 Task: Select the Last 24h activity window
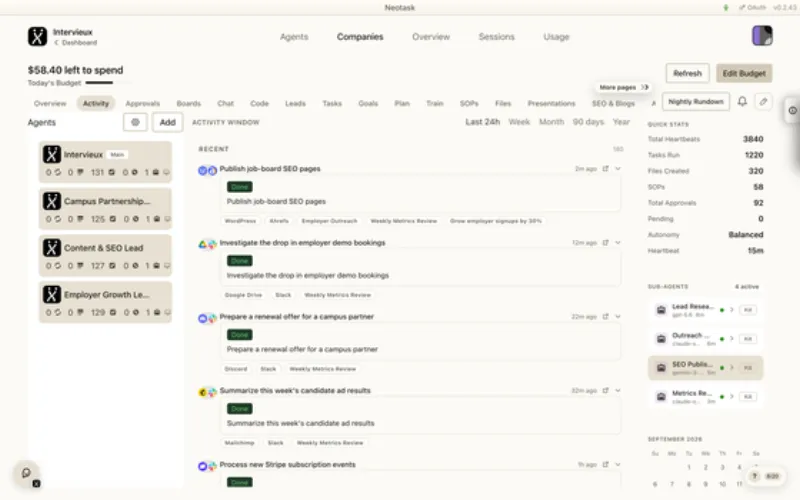(x=482, y=122)
